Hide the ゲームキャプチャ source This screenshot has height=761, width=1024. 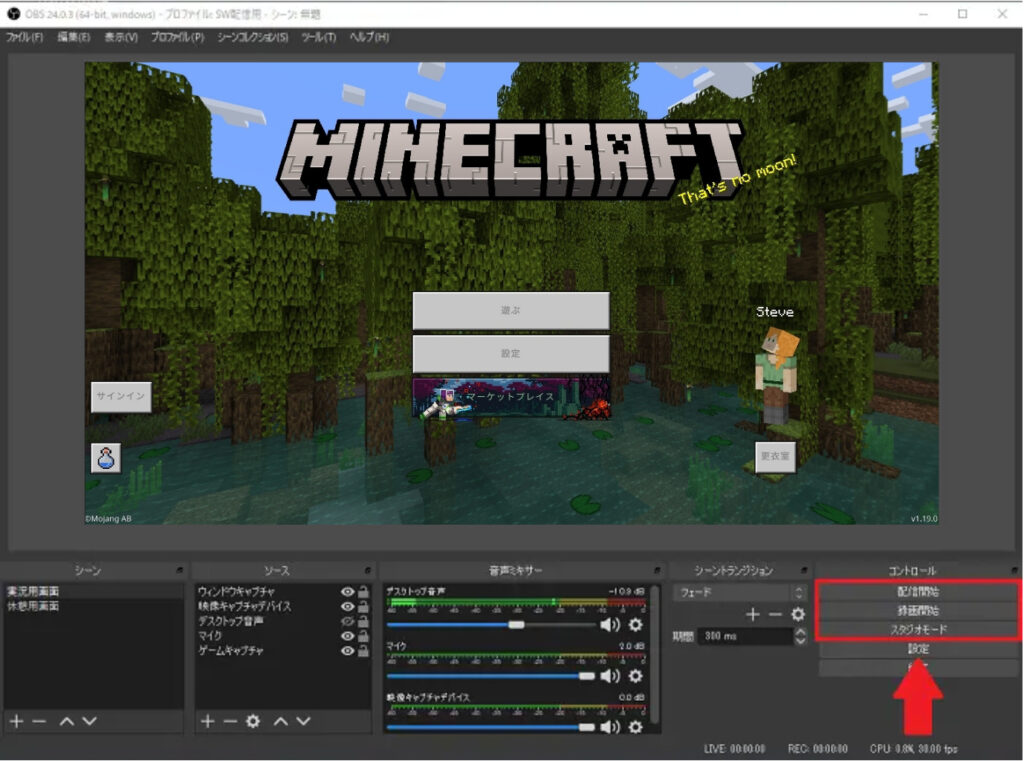347,651
